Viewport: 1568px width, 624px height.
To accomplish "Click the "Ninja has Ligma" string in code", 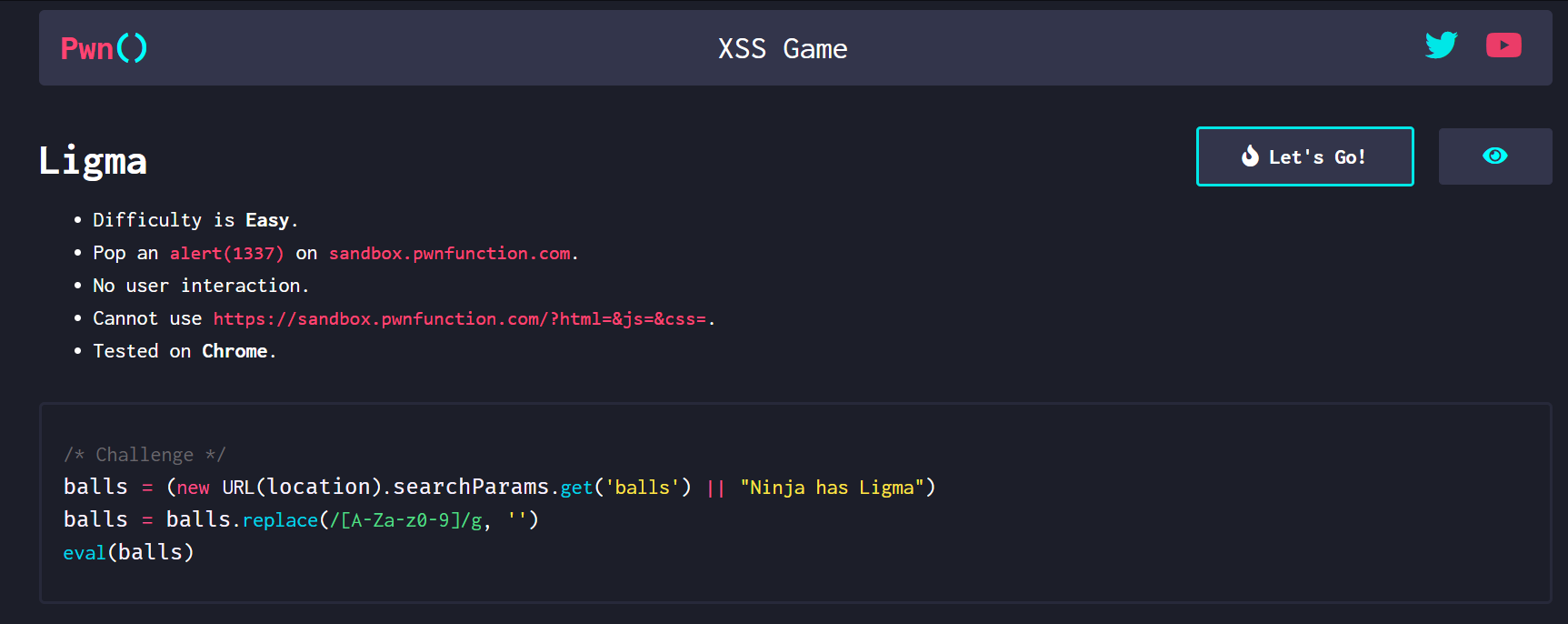I will [832, 488].
